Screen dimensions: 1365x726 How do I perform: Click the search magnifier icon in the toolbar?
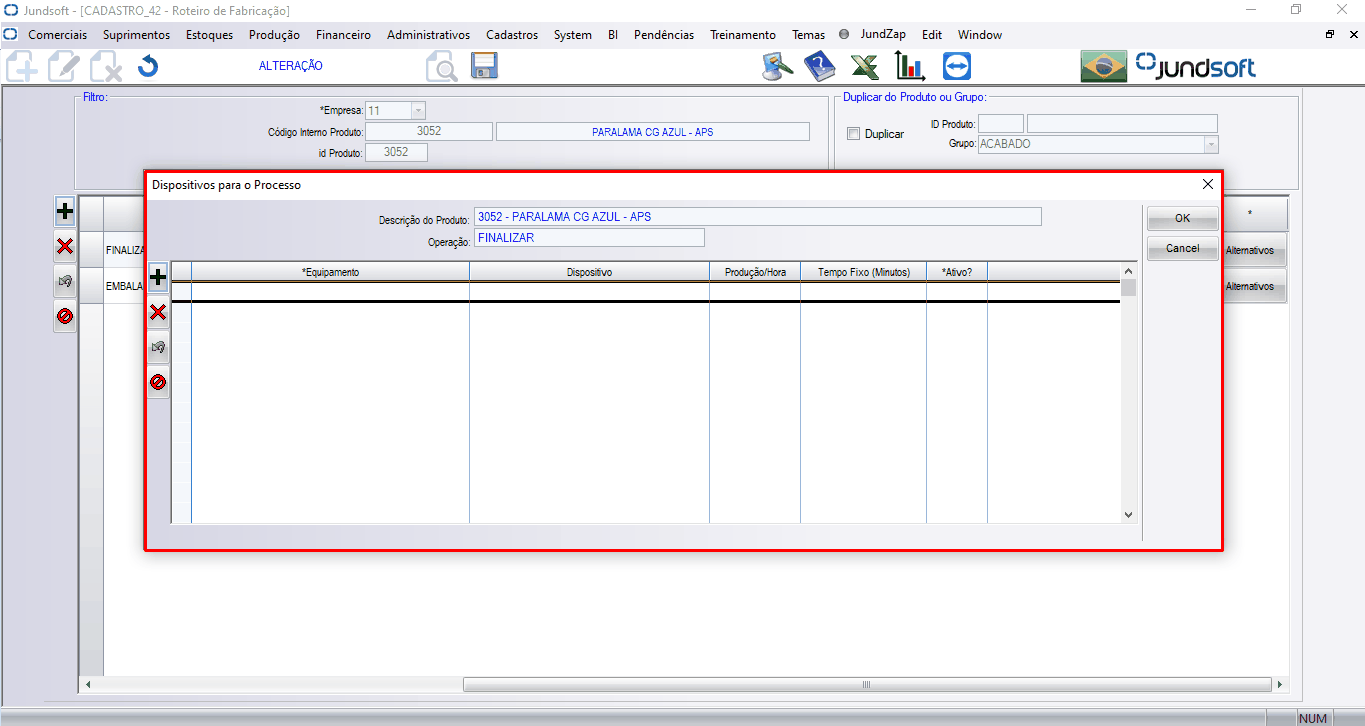(441, 67)
